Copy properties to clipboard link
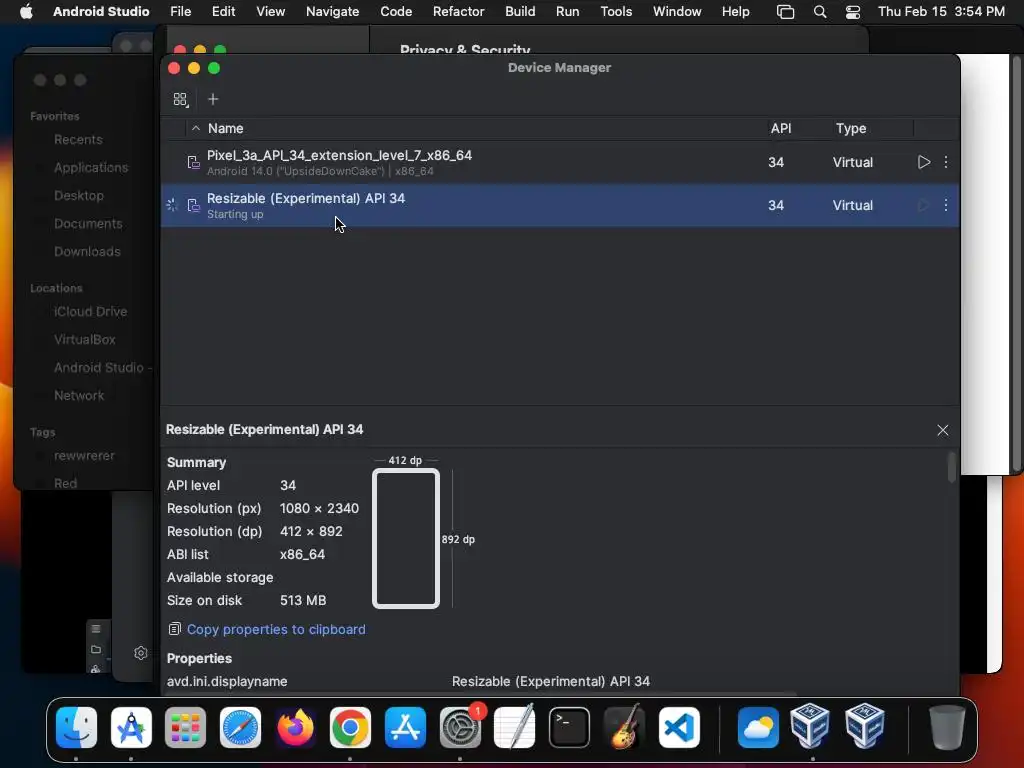Image resolution: width=1024 pixels, height=768 pixels. (x=276, y=629)
